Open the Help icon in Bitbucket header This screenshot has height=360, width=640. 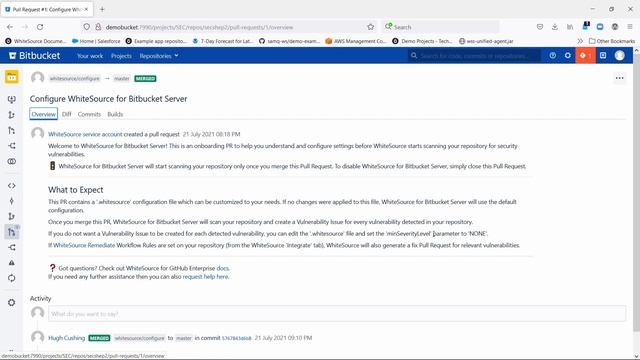(552, 56)
